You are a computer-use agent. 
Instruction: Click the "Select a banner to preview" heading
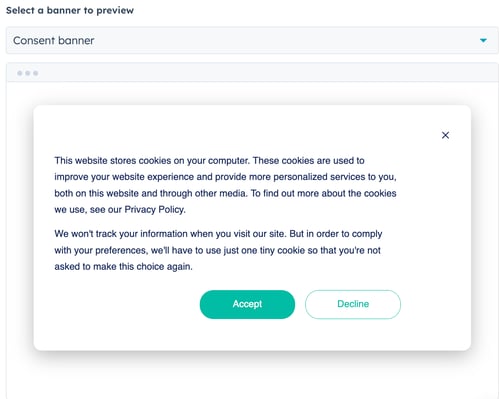pos(70,10)
